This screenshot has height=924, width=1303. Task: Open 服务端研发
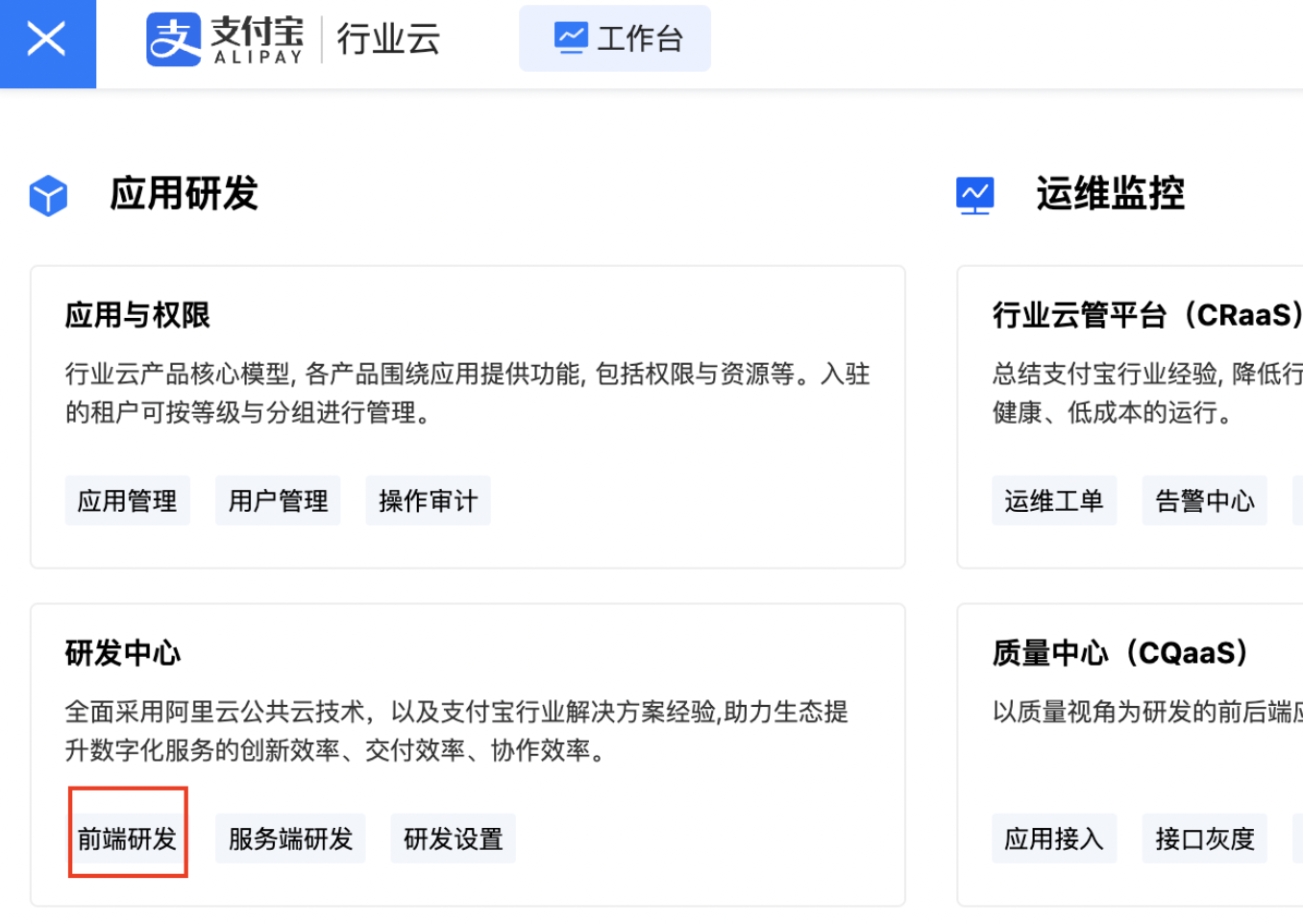coord(290,838)
